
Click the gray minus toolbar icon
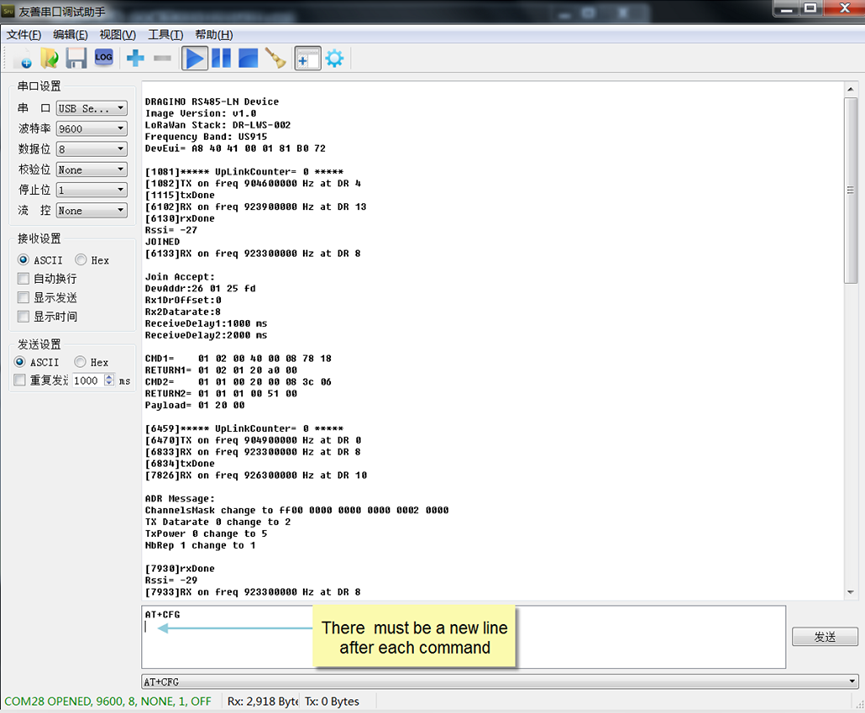click(162, 58)
